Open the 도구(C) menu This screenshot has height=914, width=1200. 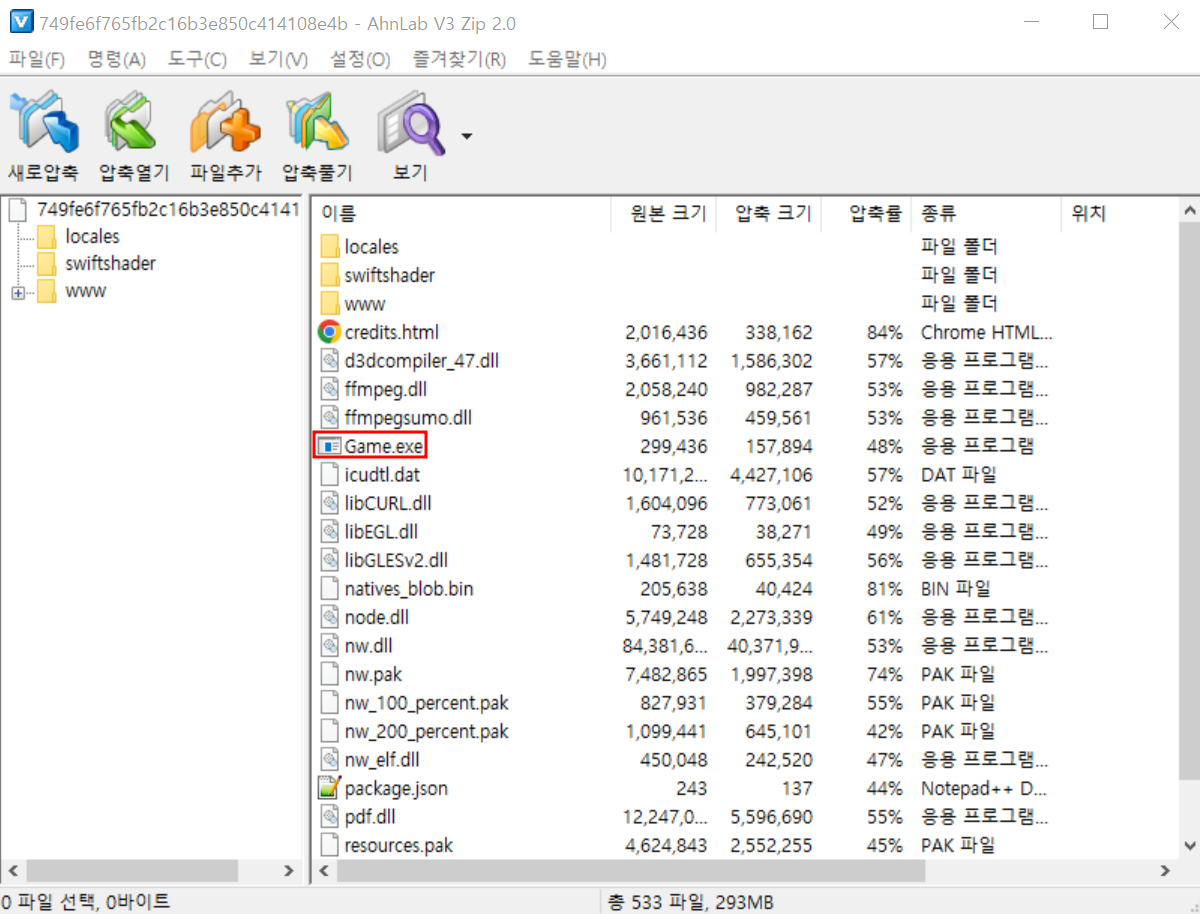pos(196,59)
